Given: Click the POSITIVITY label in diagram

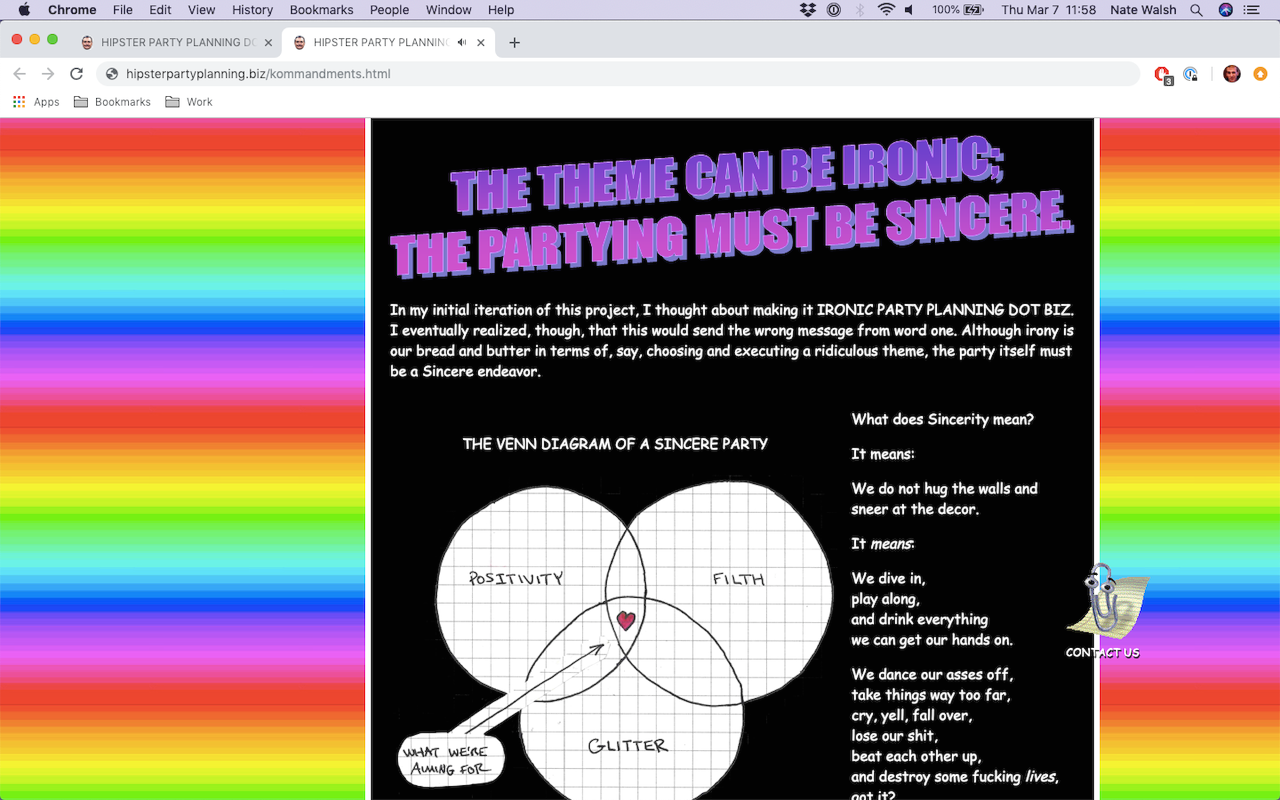Looking at the screenshot, I should click(x=516, y=578).
